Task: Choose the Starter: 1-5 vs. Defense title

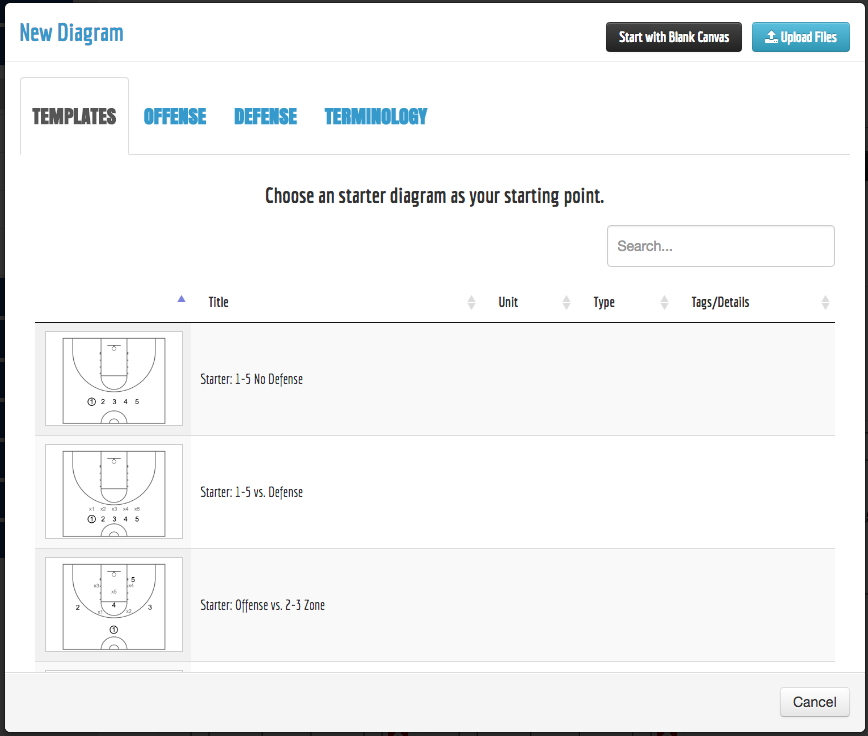Action: [x=251, y=492]
